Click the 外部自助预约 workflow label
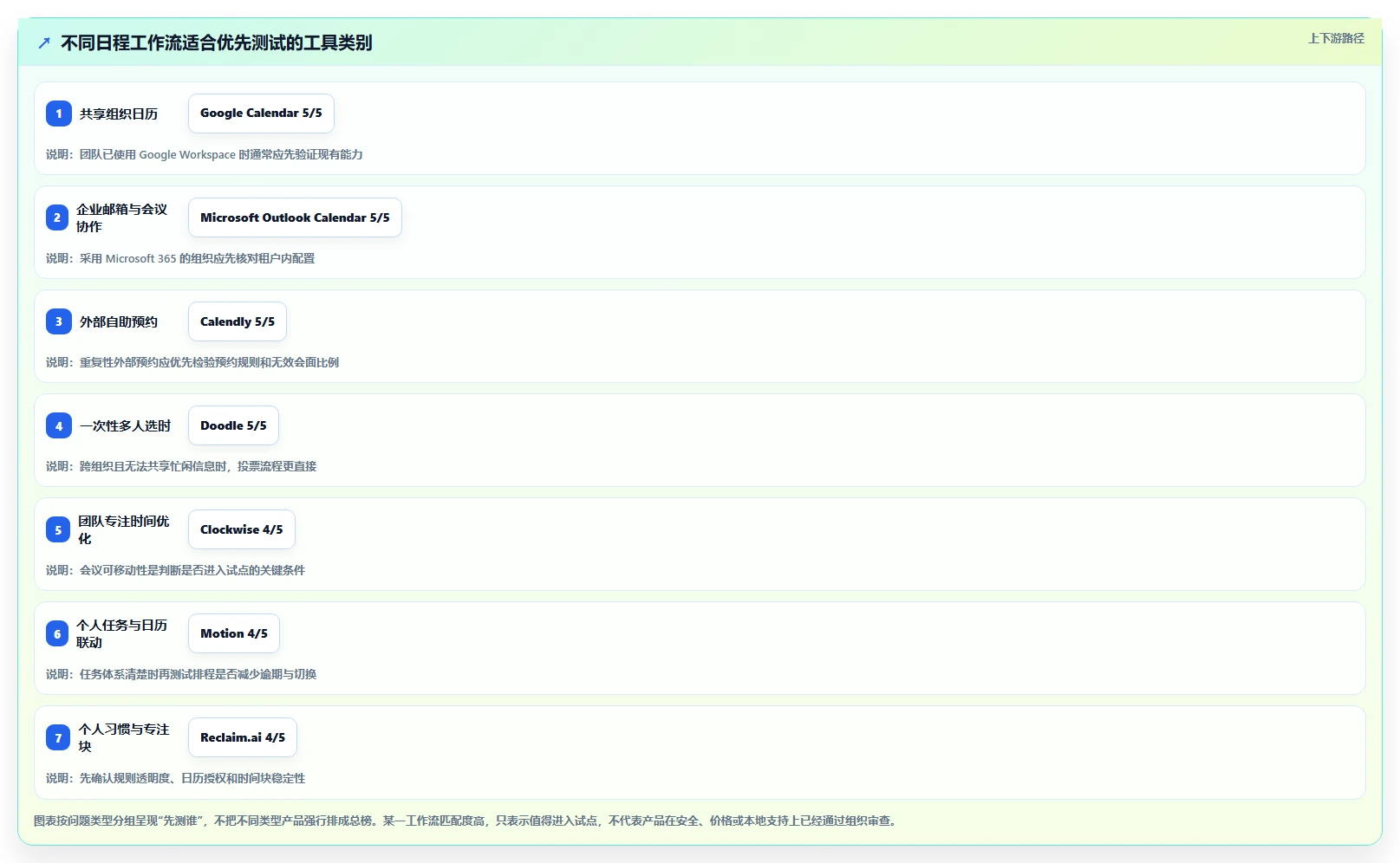Image resolution: width=1400 pixels, height=863 pixels. 119,321
